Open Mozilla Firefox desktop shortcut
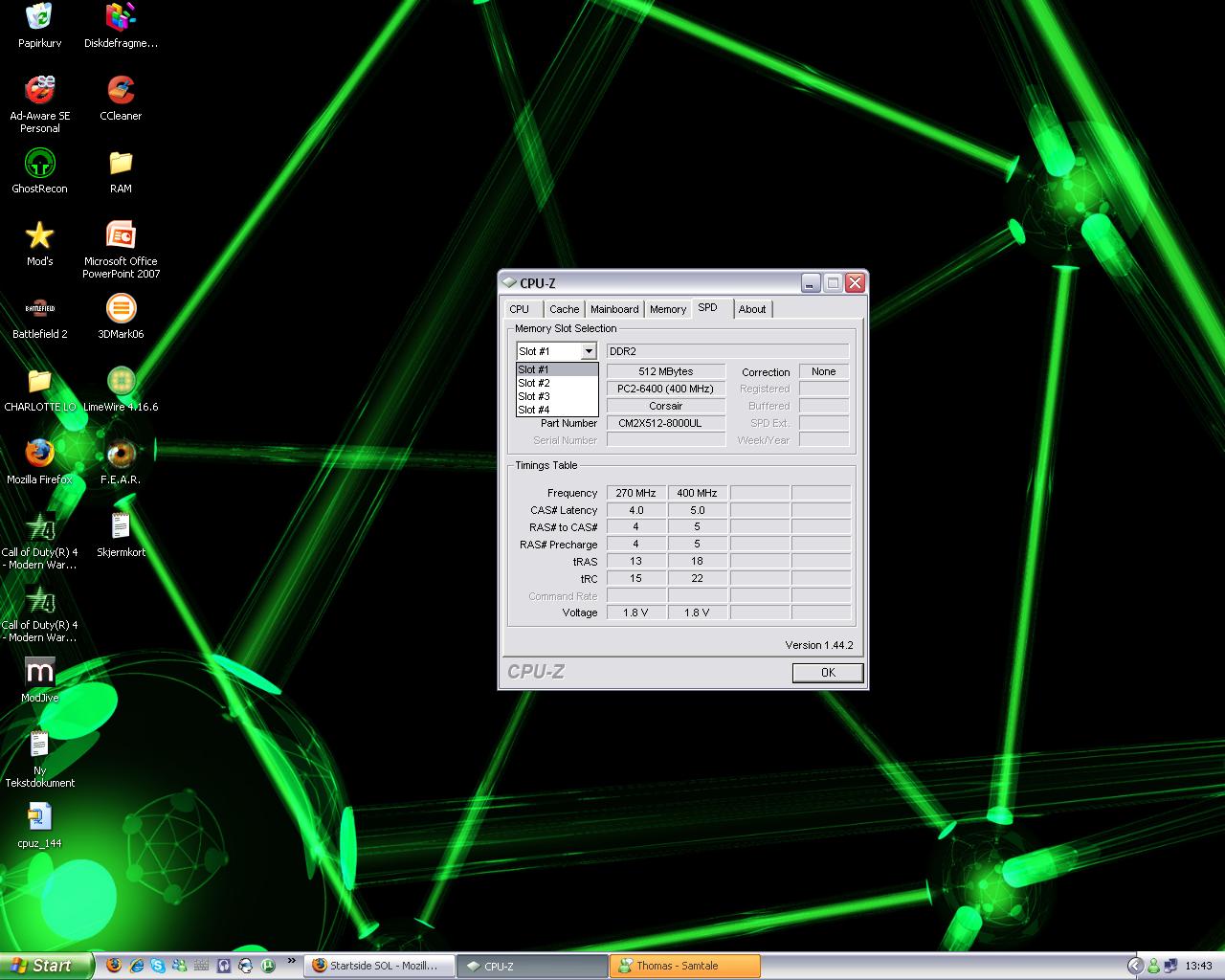 click(x=39, y=462)
